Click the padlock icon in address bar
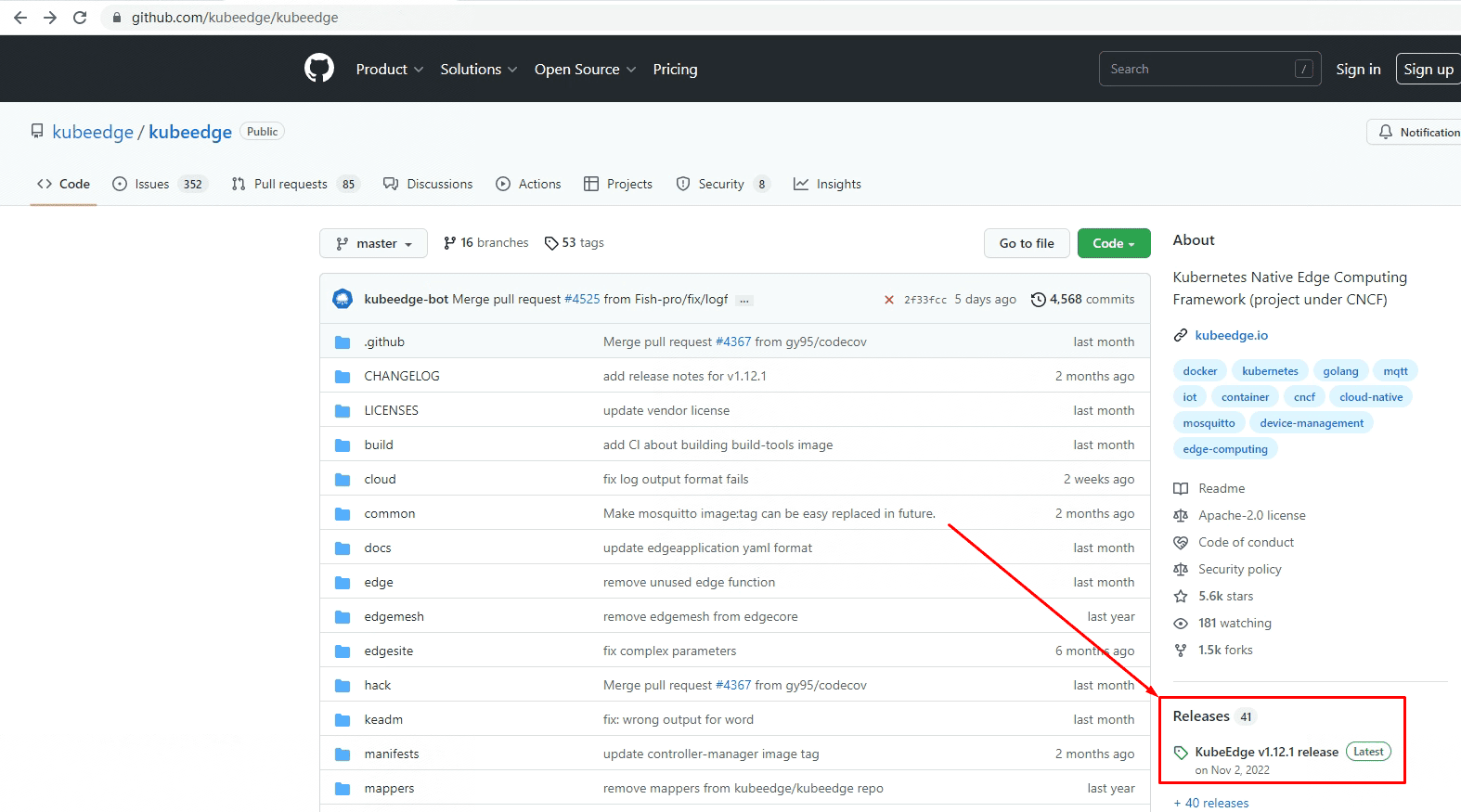The image size is (1461, 812). (117, 18)
